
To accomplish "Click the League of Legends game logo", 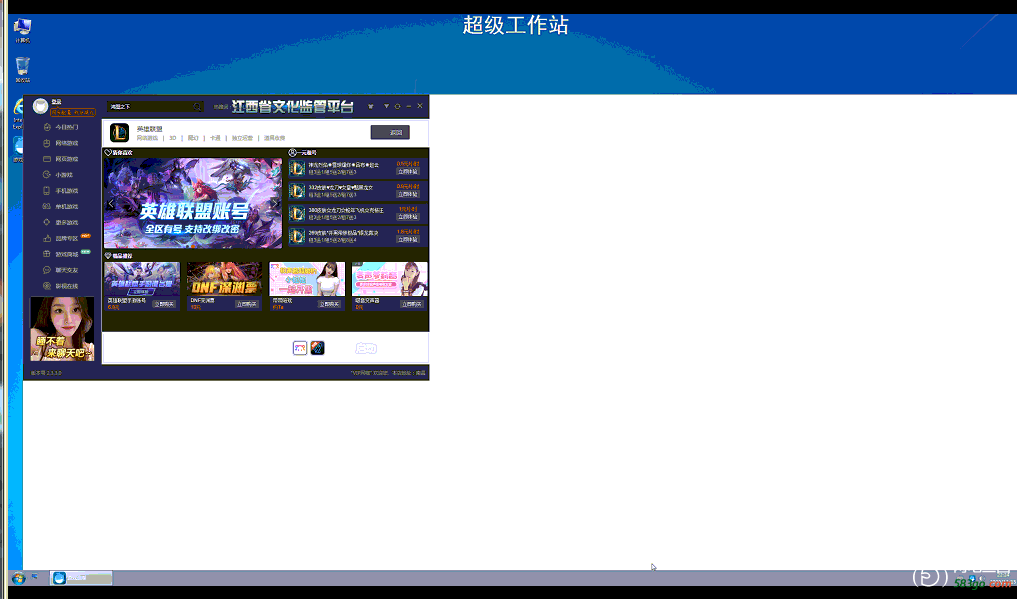I will point(119,133).
